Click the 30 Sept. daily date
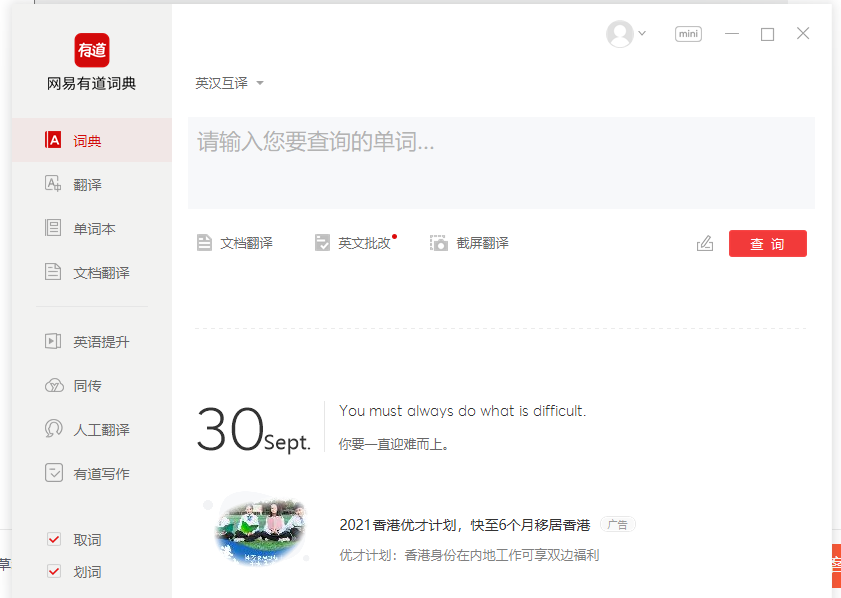 [x=253, y=429]
